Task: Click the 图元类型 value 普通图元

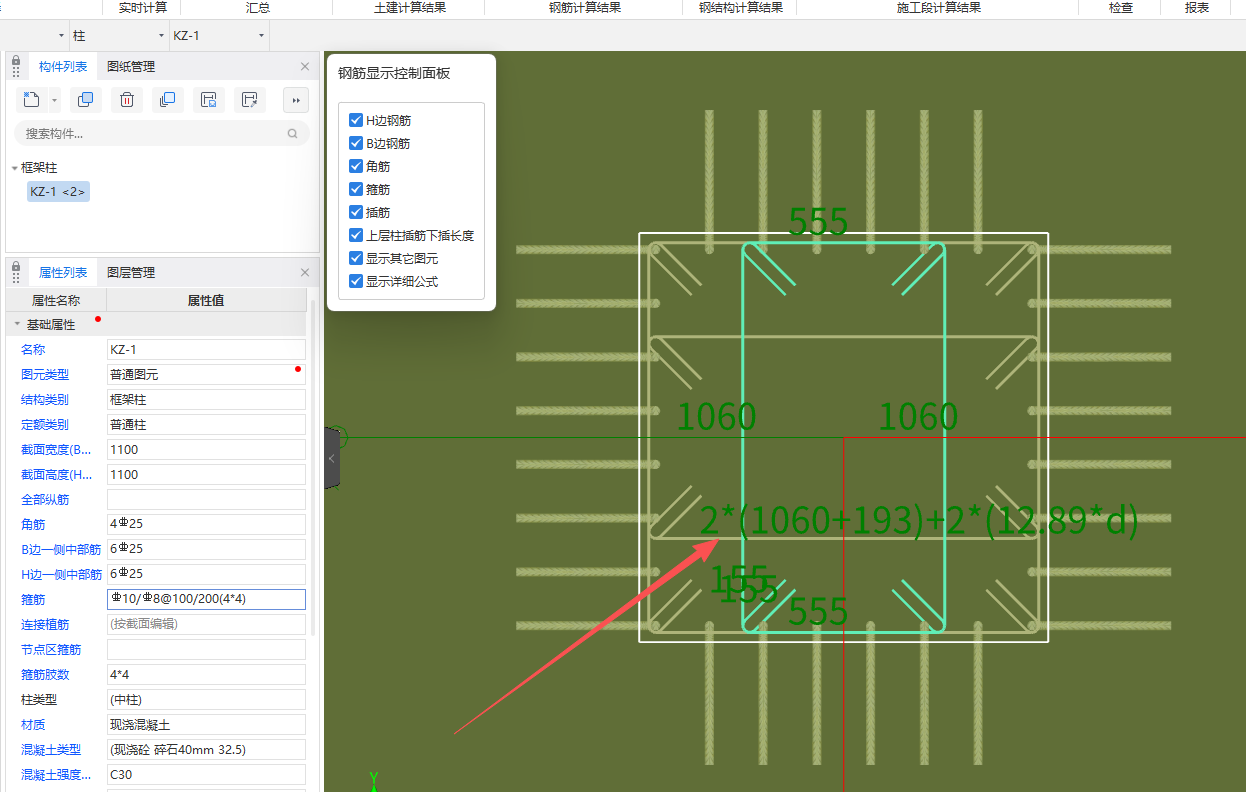Action: pos(206,374)
